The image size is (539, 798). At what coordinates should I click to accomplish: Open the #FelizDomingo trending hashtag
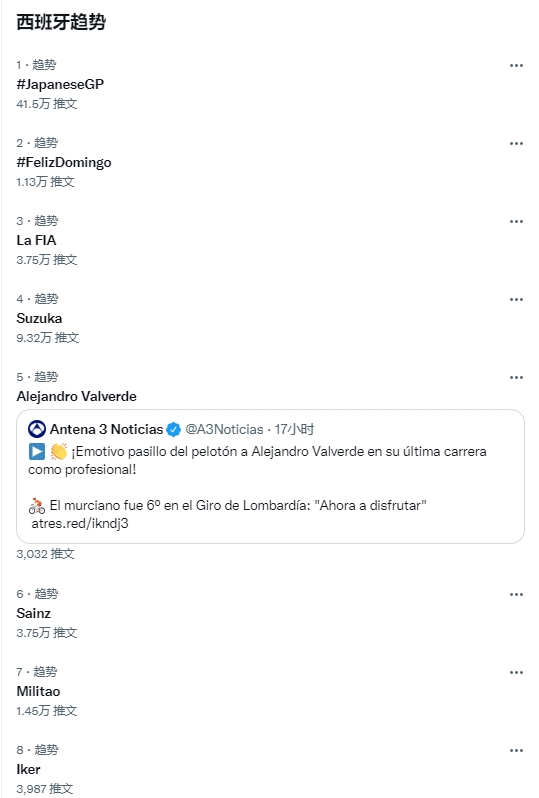[x=64, y=162]
